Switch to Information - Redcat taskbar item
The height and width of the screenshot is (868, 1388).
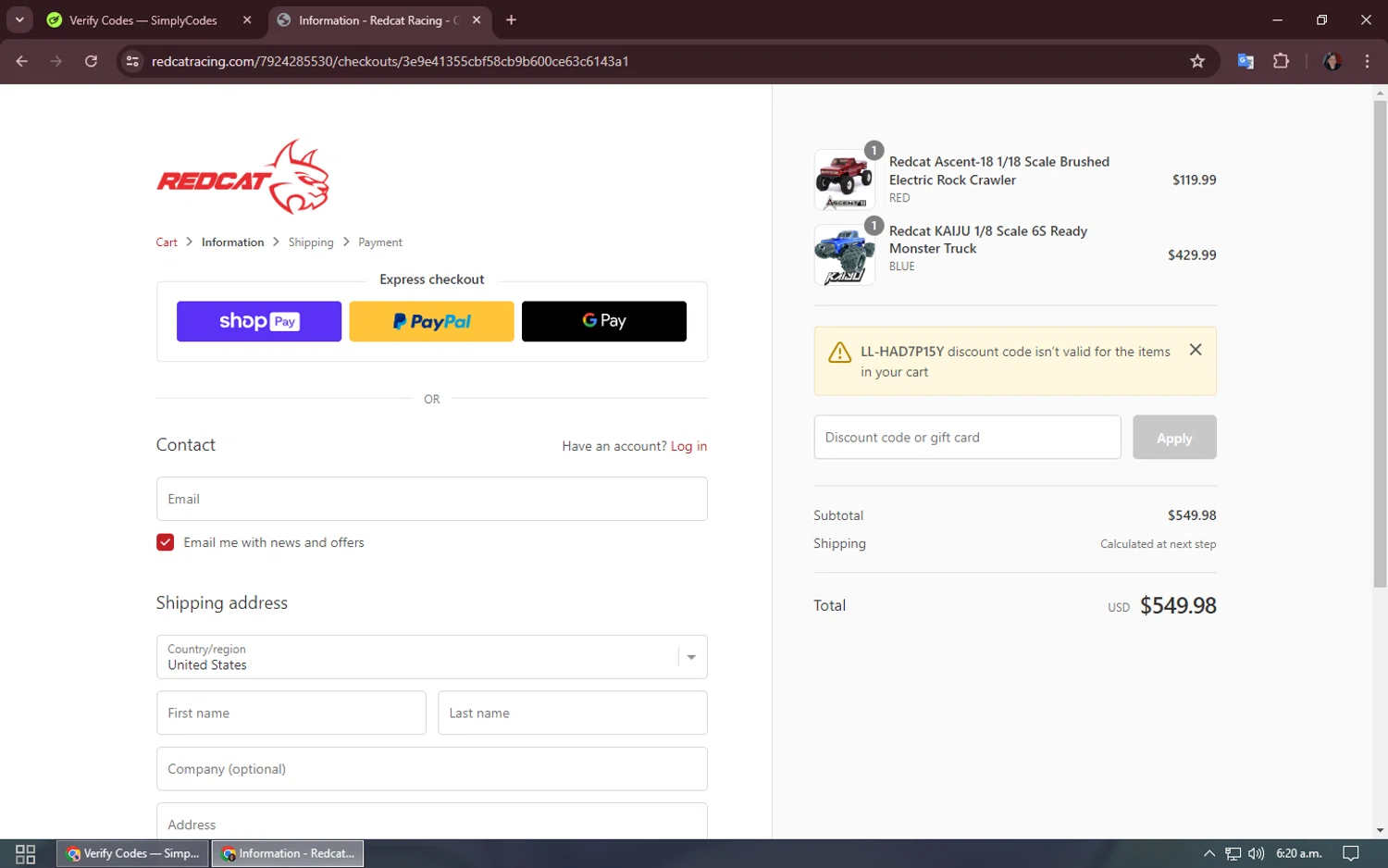tap(288, 853)
